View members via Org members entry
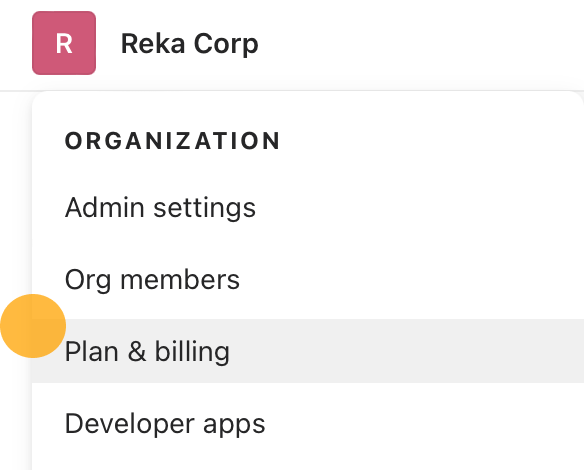Image resolution: width=584 pixels, height=470 pixels. coord(152,280)
